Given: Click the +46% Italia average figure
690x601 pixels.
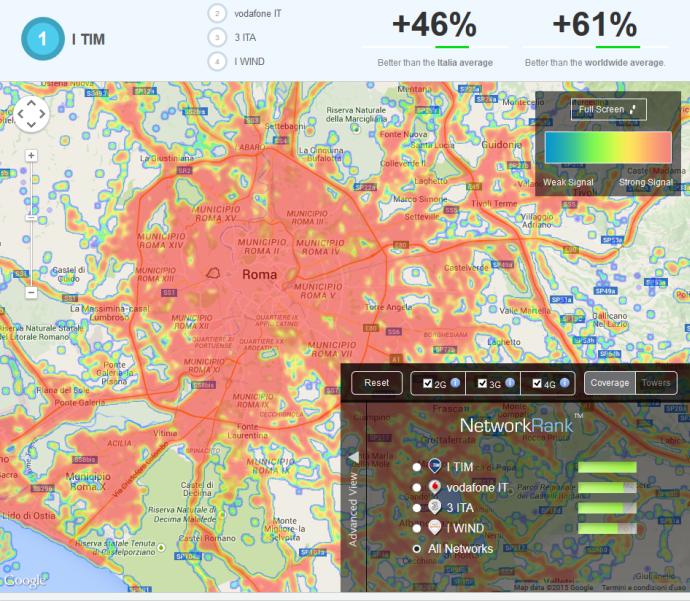Looking at the screenshot, I should point(435,24).
